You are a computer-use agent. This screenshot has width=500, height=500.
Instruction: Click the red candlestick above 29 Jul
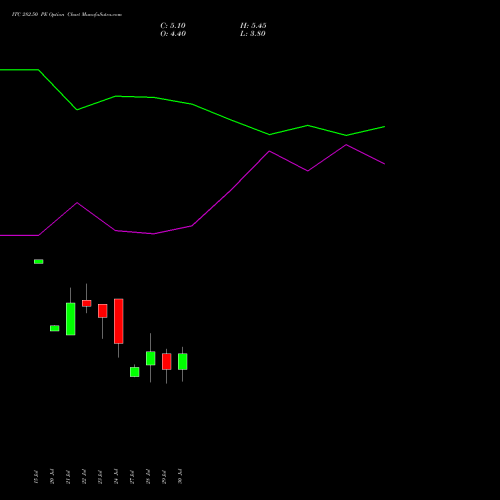(x=167, y=361)
